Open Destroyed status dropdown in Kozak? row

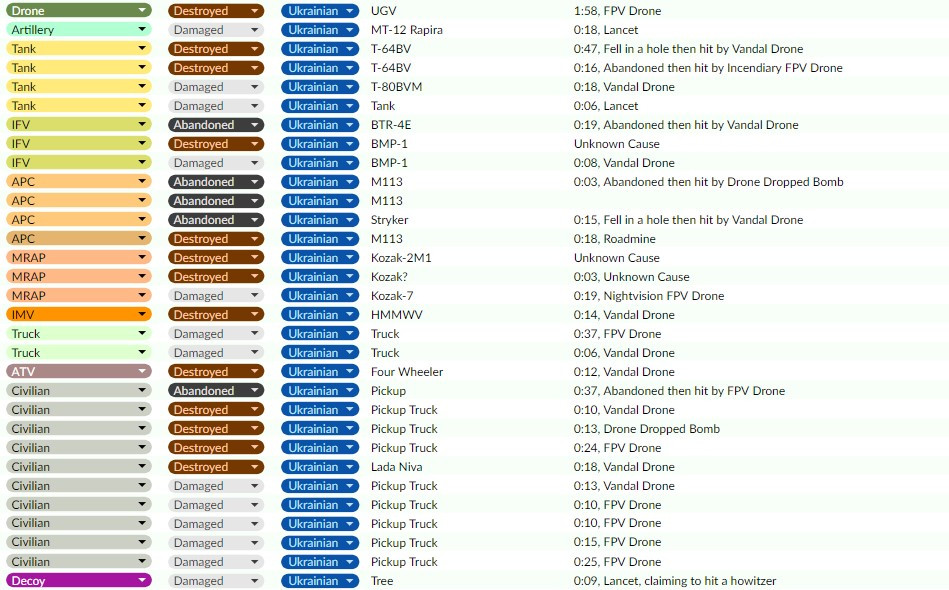tap(216, 277)
